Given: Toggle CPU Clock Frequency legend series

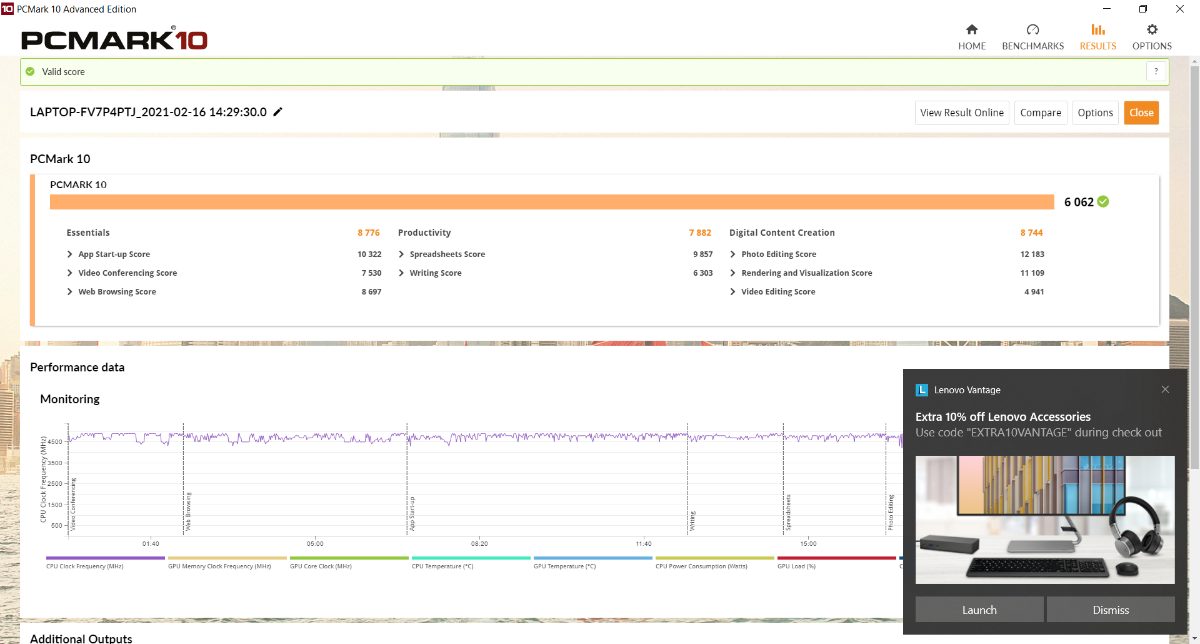Looking at the screenshot, I should 105,563.
